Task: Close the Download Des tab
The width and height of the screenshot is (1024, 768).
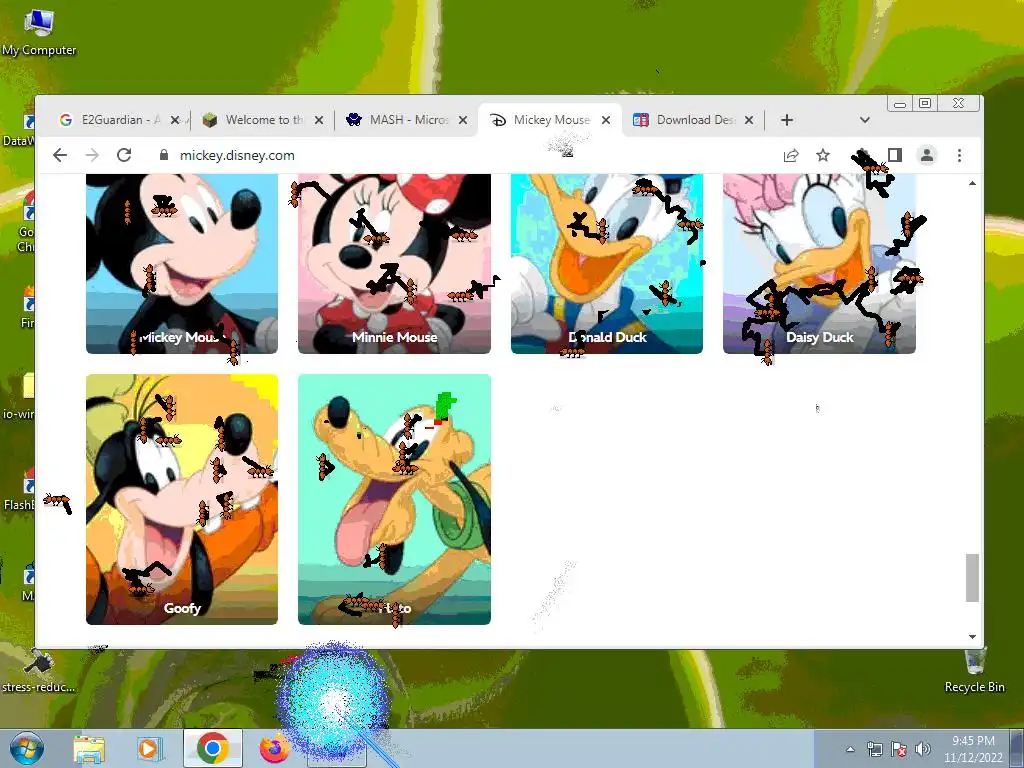Action: click(749, 120)
